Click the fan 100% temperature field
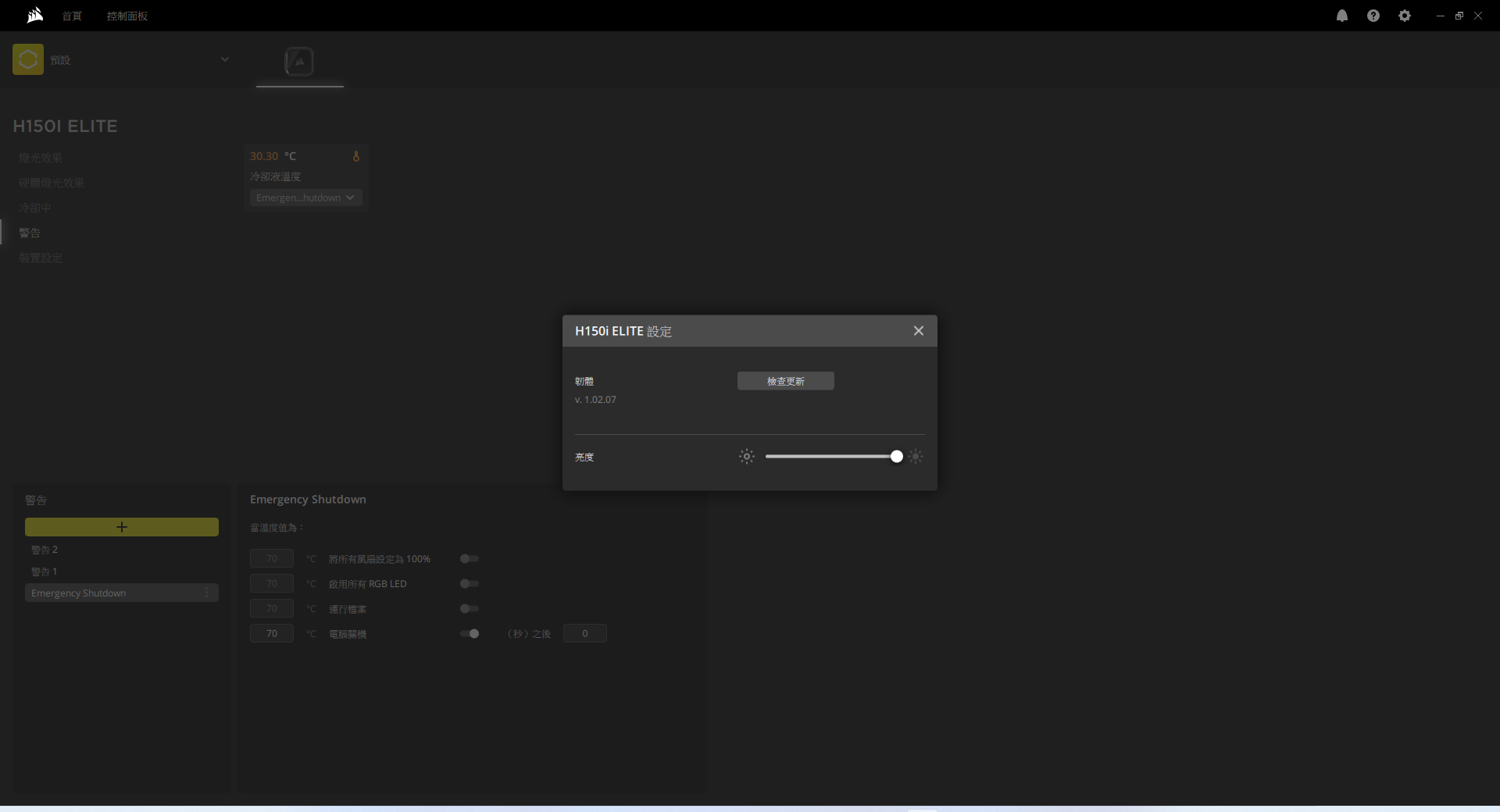The height and width of the screenshot is (812, 1500). (272, 558)
